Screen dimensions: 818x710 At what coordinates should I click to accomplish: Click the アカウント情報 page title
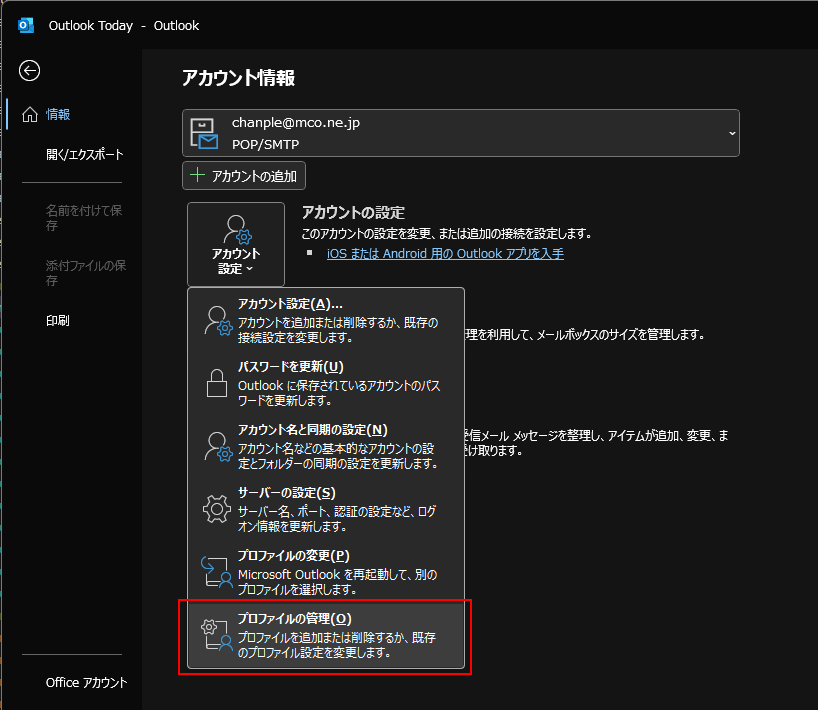238,78
